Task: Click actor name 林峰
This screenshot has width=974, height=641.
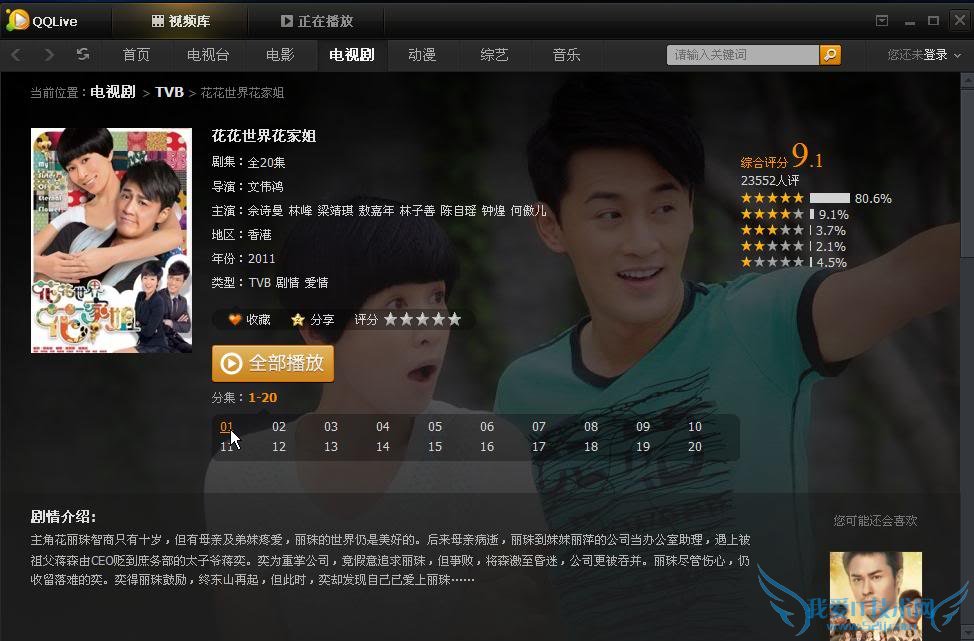Action: pos(300,211)
